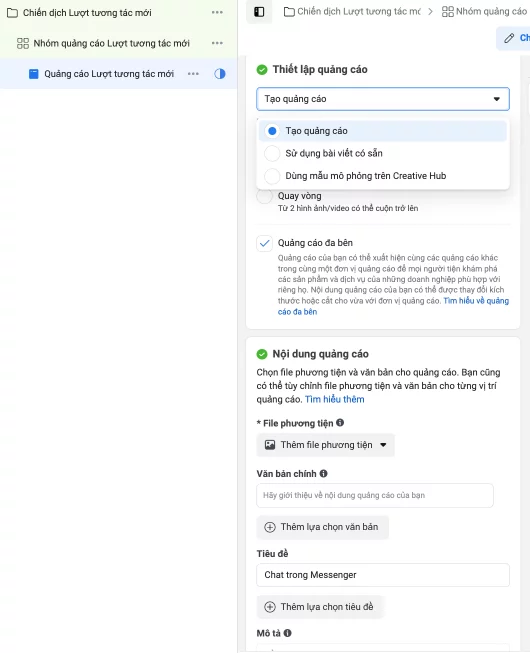Open the Tìm hiểu thêm link
Image resolution: width=530 pixels, height=653 pixels.
(x=335, y=399)
